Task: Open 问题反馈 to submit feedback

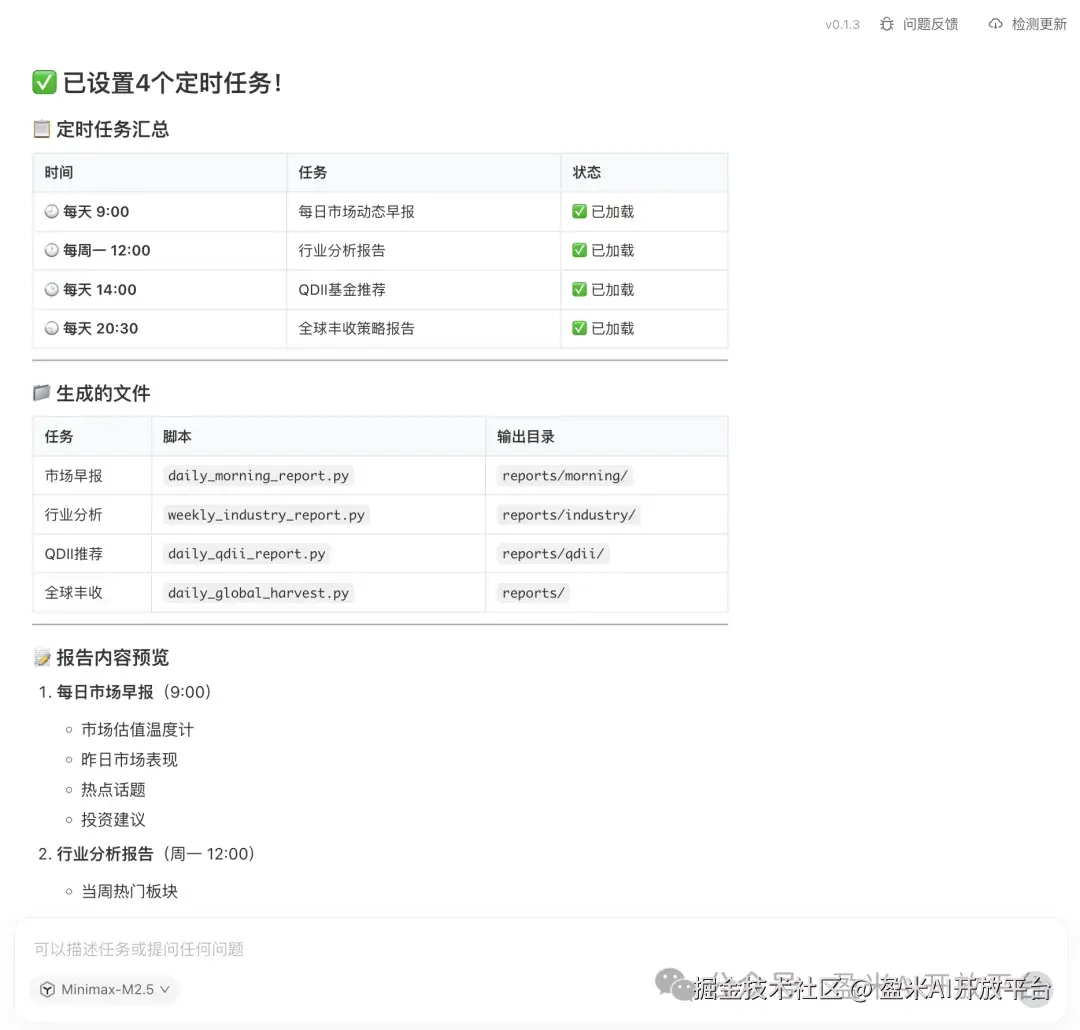Action: (x=930, y=23)
